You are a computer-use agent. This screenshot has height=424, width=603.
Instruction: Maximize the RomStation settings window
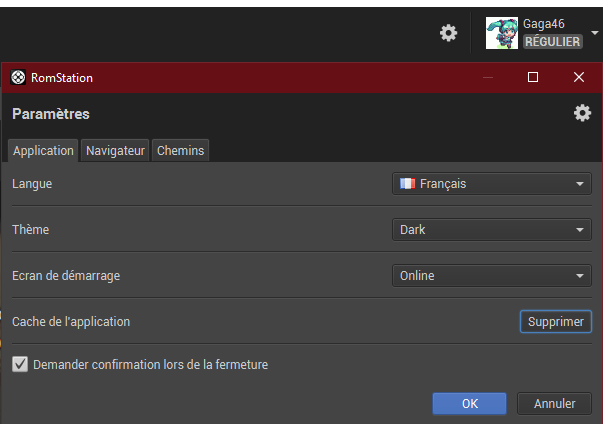(533, 77)
